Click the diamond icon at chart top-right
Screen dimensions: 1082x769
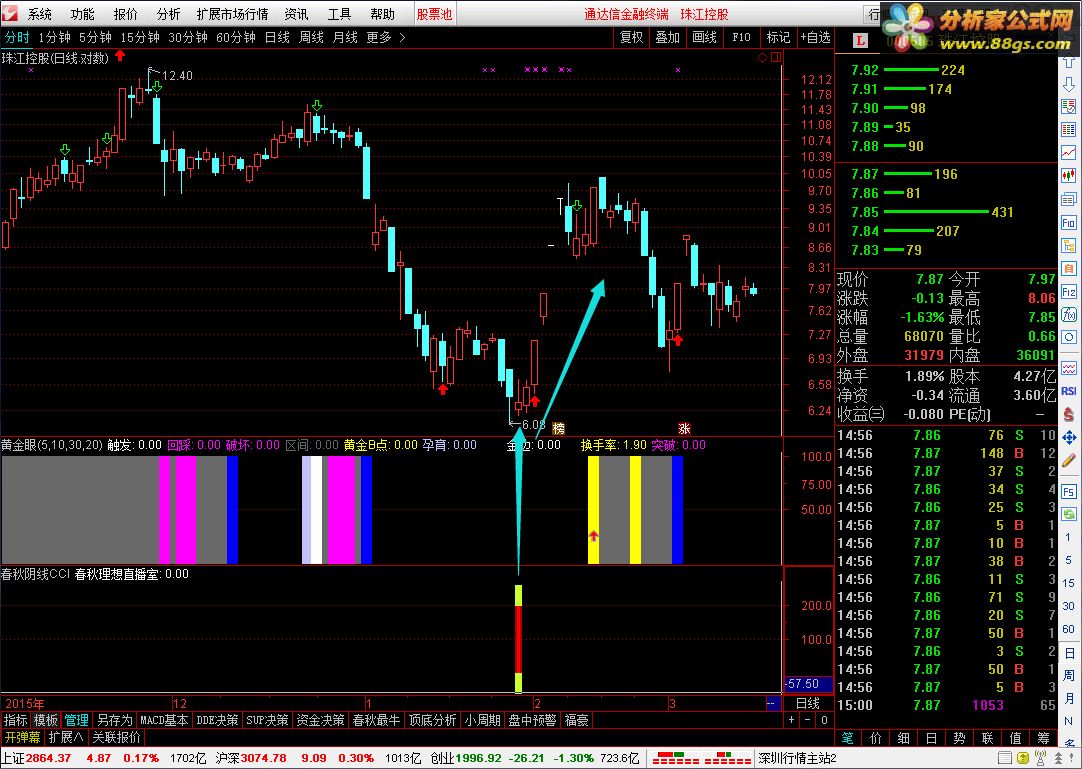[763, 57]
